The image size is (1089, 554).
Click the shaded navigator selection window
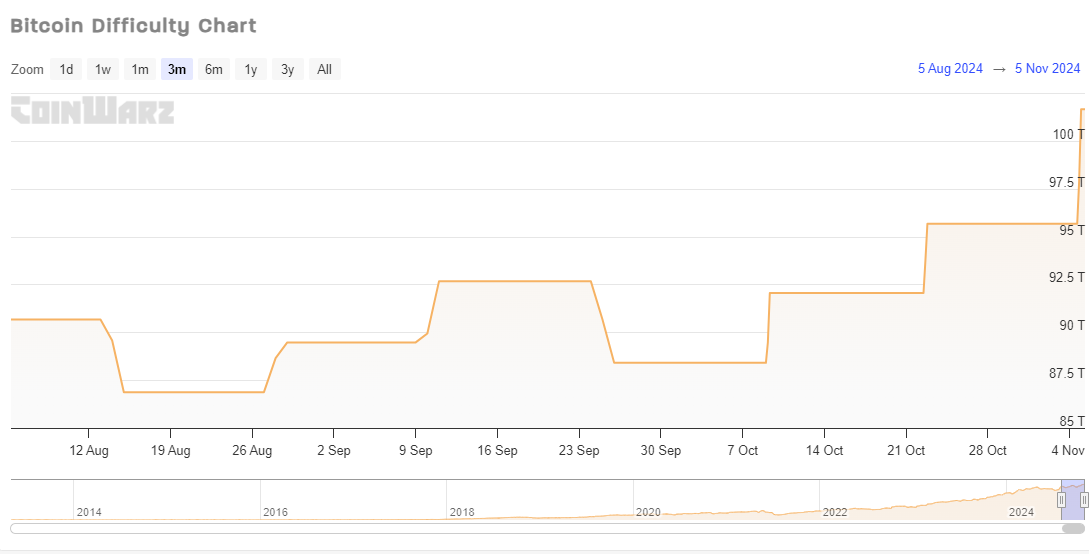pos(1073,492)
